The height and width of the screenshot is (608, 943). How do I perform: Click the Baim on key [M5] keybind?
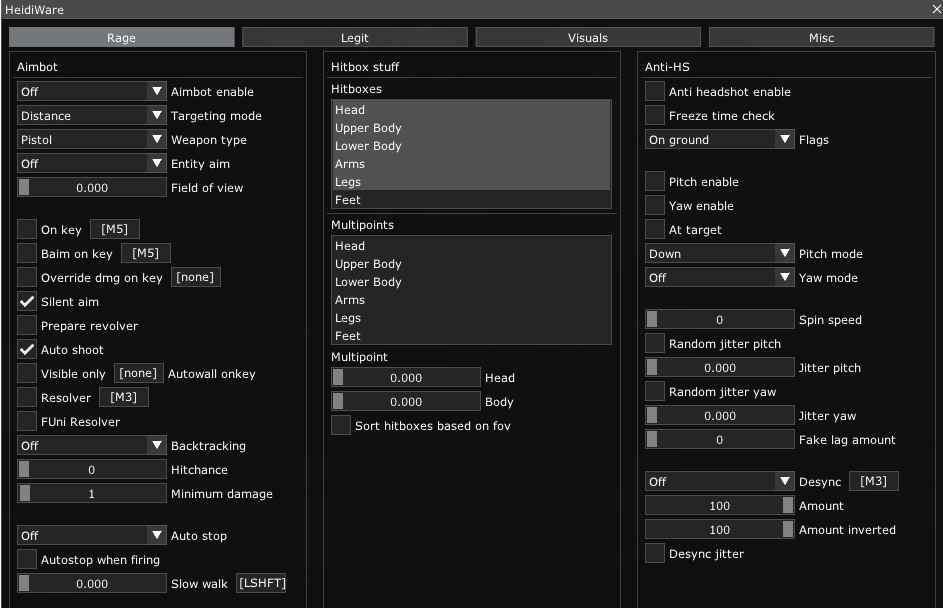(146, 253)
